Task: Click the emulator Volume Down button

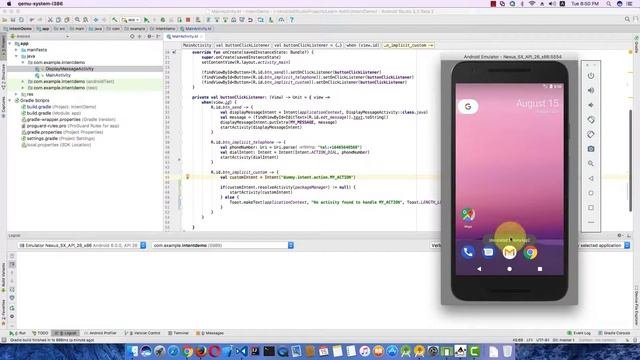Action: tap(591, 105)
